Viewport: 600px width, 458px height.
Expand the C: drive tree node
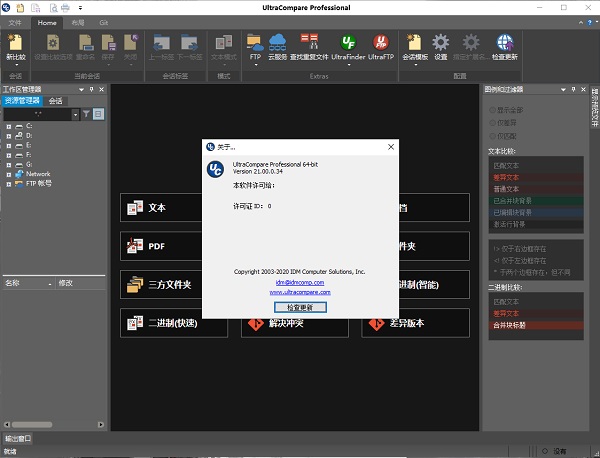(x=8, y=127)
